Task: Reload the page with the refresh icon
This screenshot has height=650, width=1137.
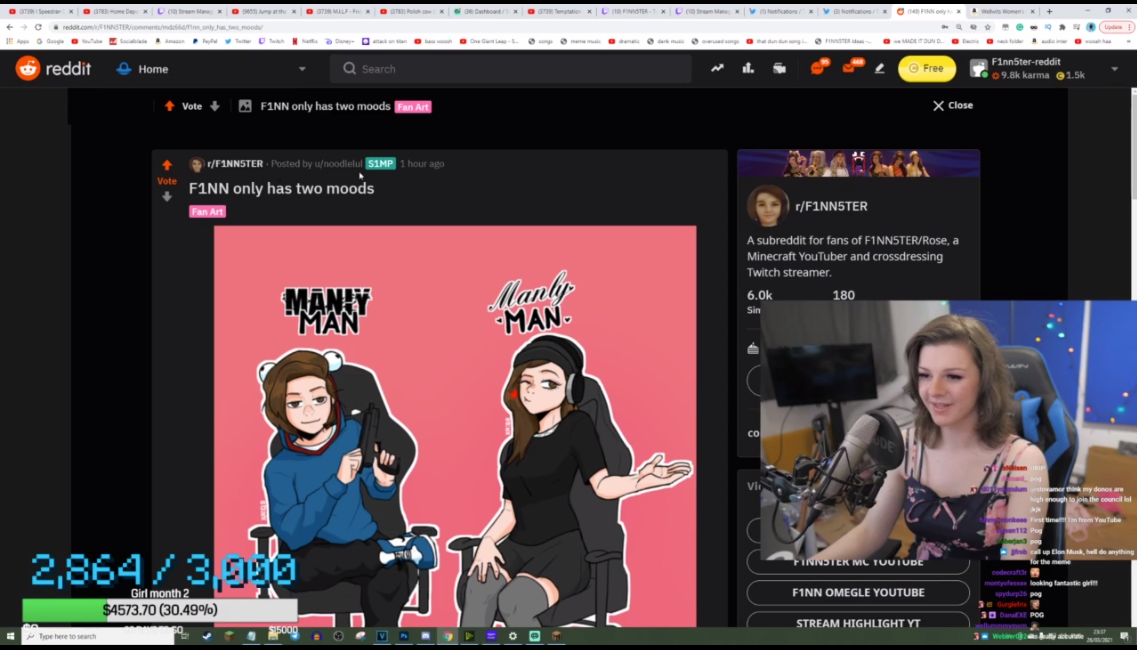Action: point(38,27)
